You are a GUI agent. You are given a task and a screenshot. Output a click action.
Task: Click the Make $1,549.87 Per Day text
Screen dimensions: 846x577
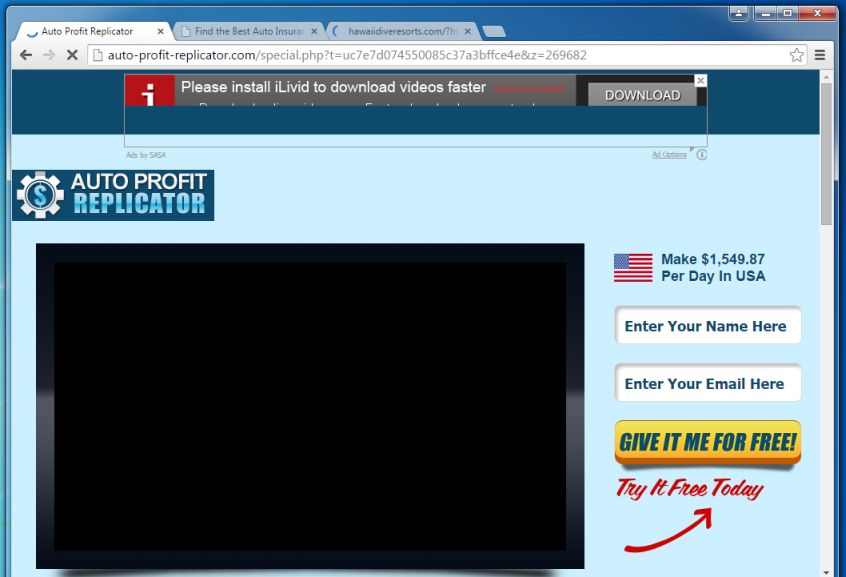coord(713,268)
